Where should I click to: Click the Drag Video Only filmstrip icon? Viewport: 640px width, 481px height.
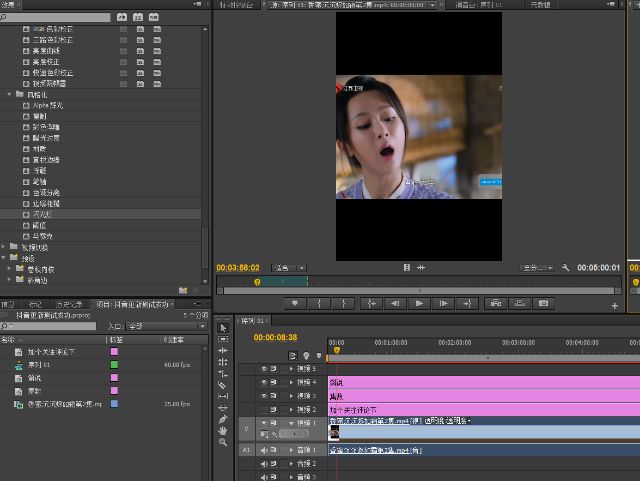[407, 267]
